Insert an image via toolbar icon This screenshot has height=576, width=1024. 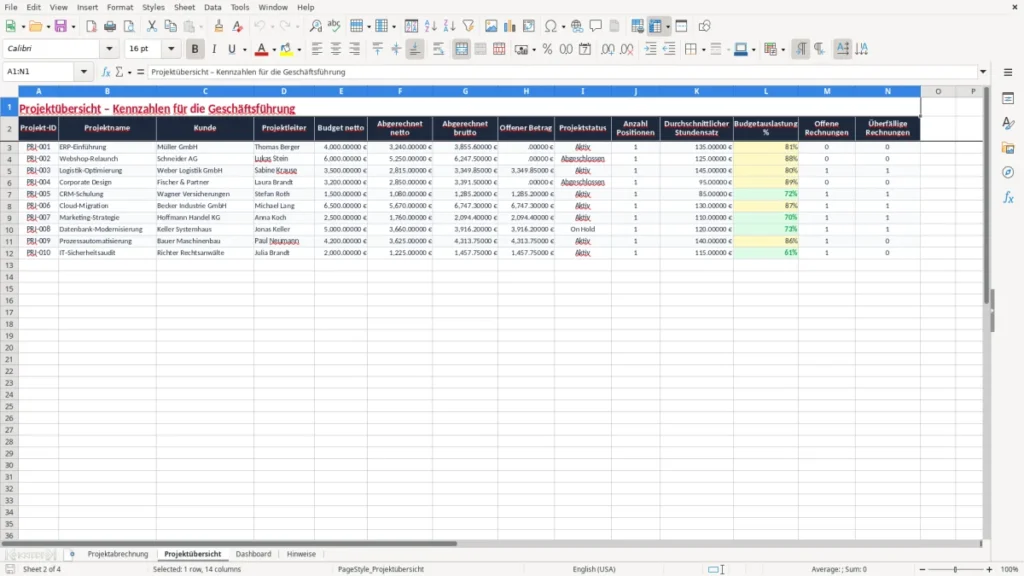click(x=491, y=26)
